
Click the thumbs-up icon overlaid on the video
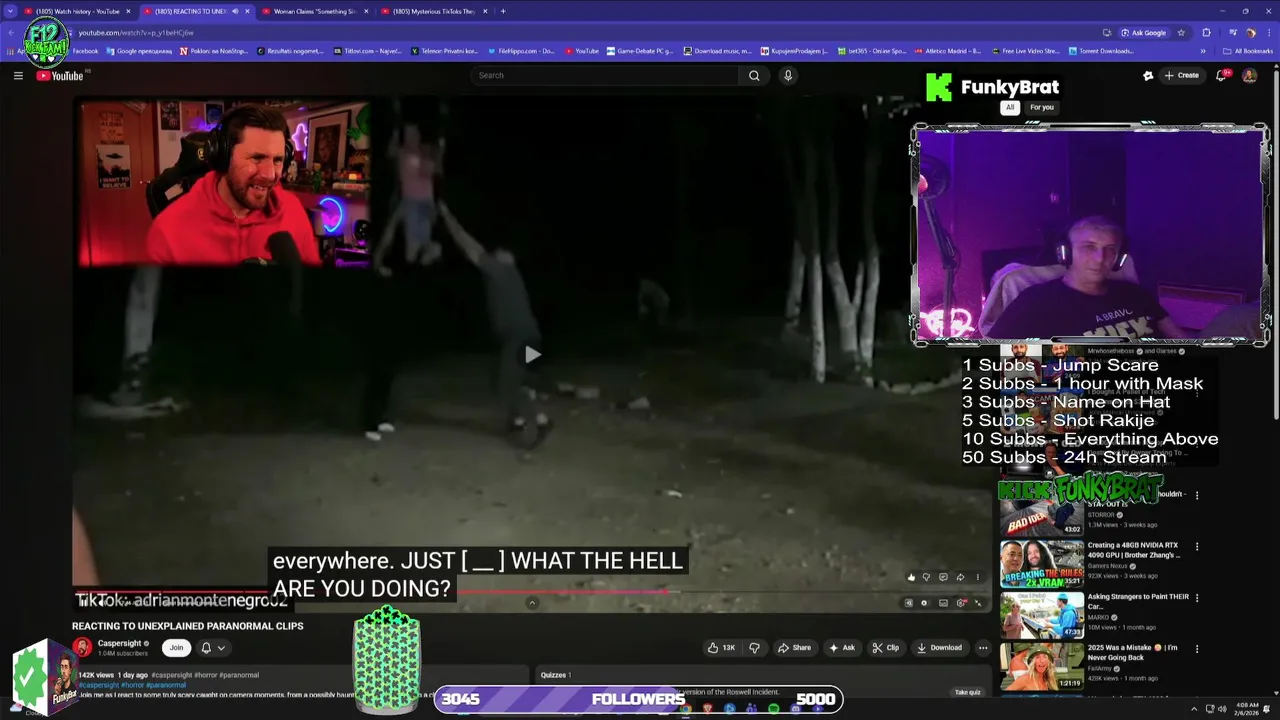coord(911,577)
